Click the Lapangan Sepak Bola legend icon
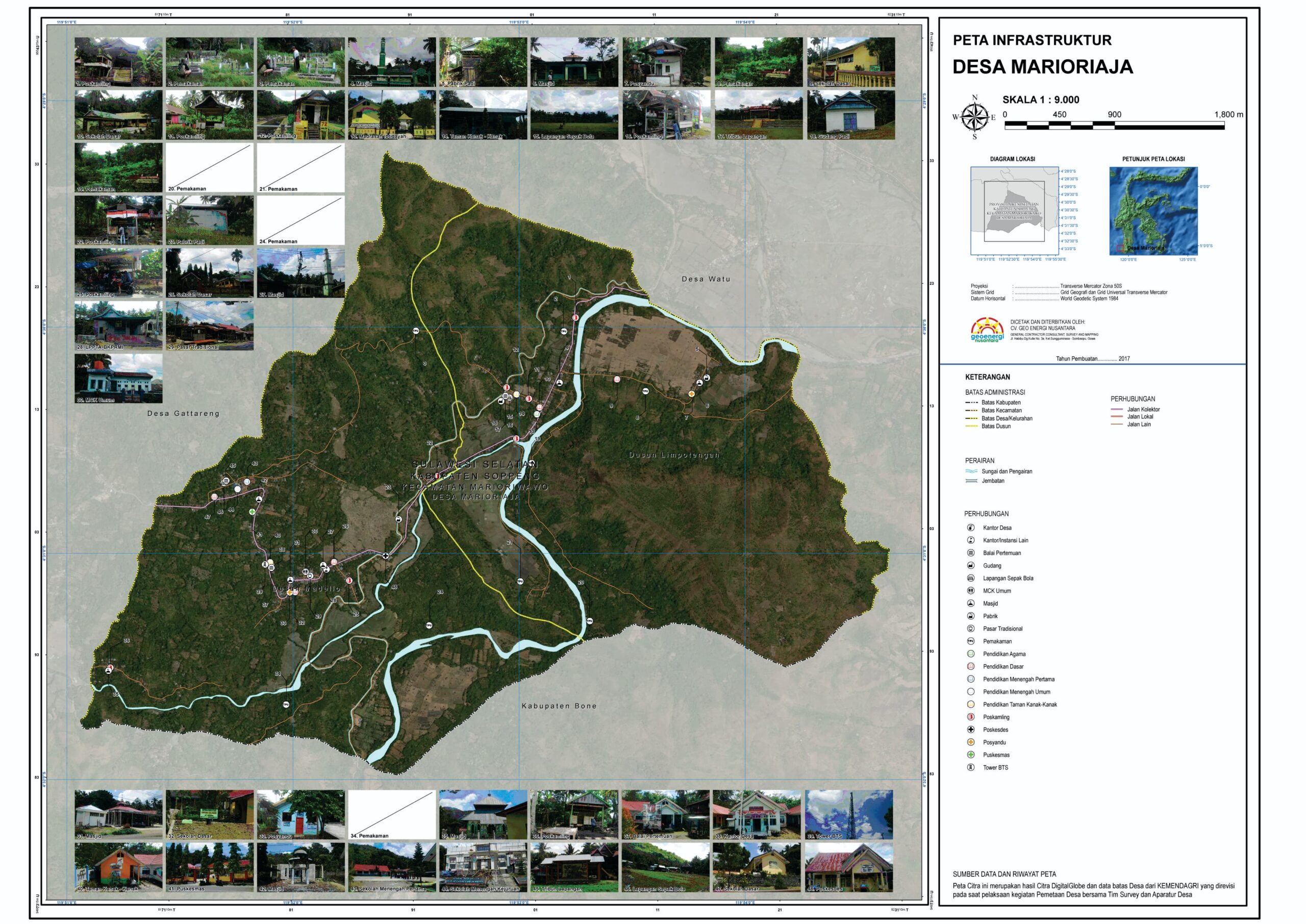This screenshot has height=924, width=1306. (971, 578)
